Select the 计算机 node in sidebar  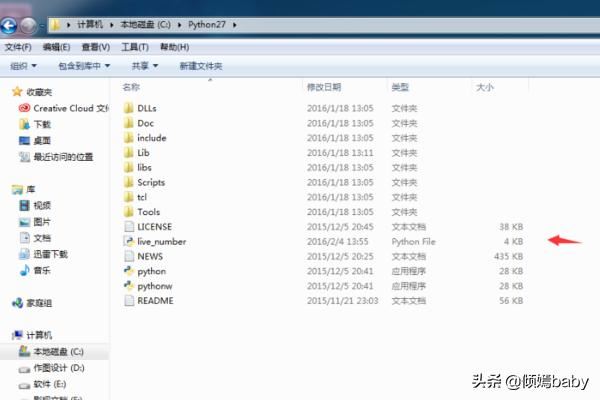(x=39, y=335)
